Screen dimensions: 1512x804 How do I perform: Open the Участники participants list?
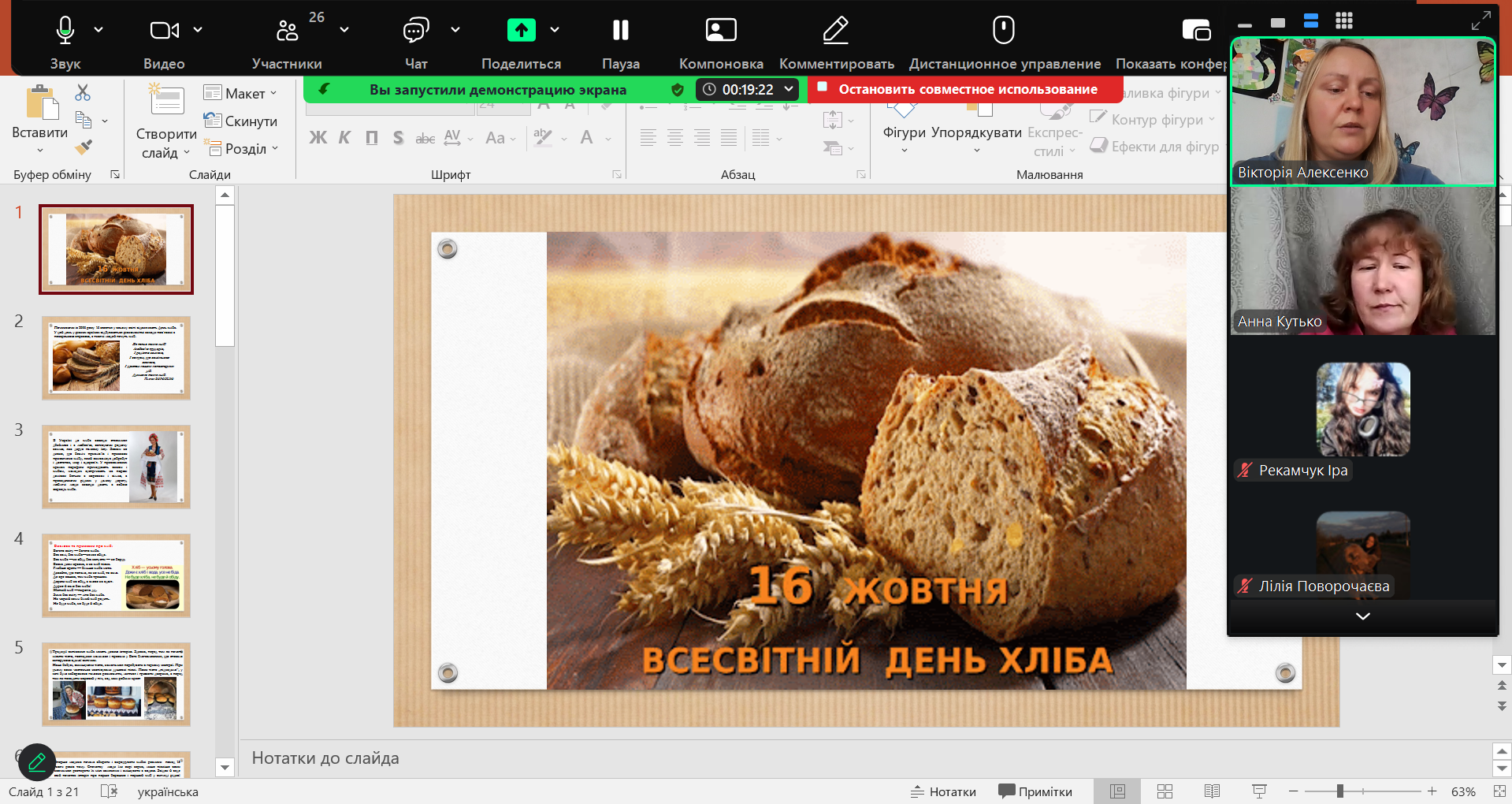coord(287,31)
